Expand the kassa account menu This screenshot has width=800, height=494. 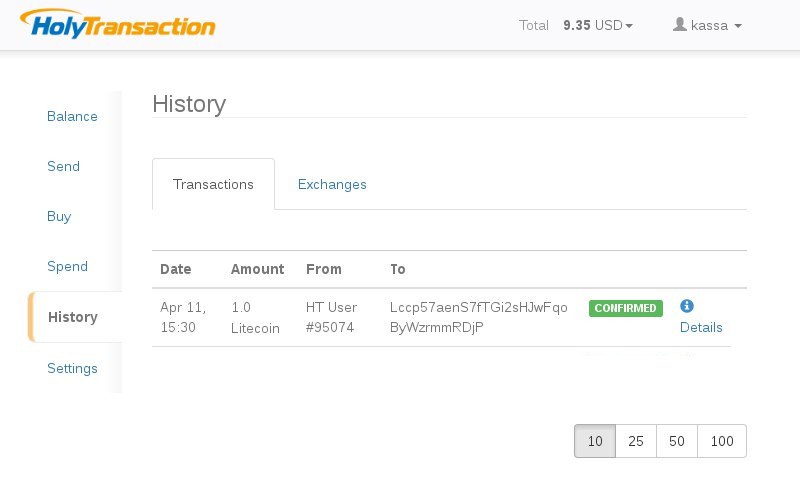[708, 25]
